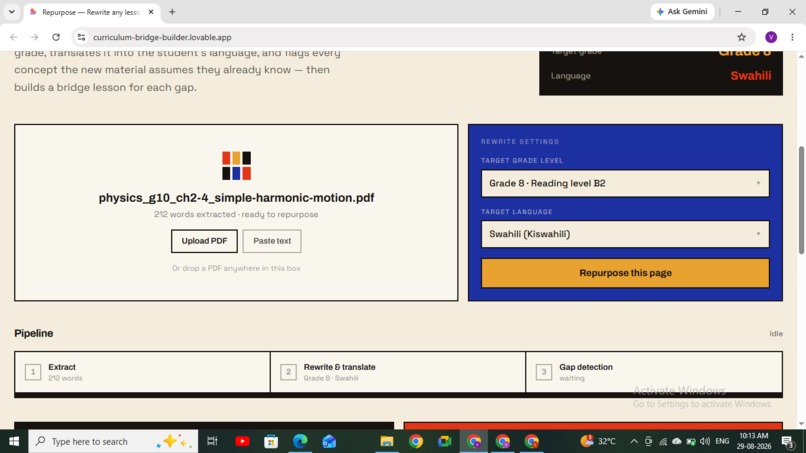
Task: Click the network tray icon
Action: pos(663,441)
